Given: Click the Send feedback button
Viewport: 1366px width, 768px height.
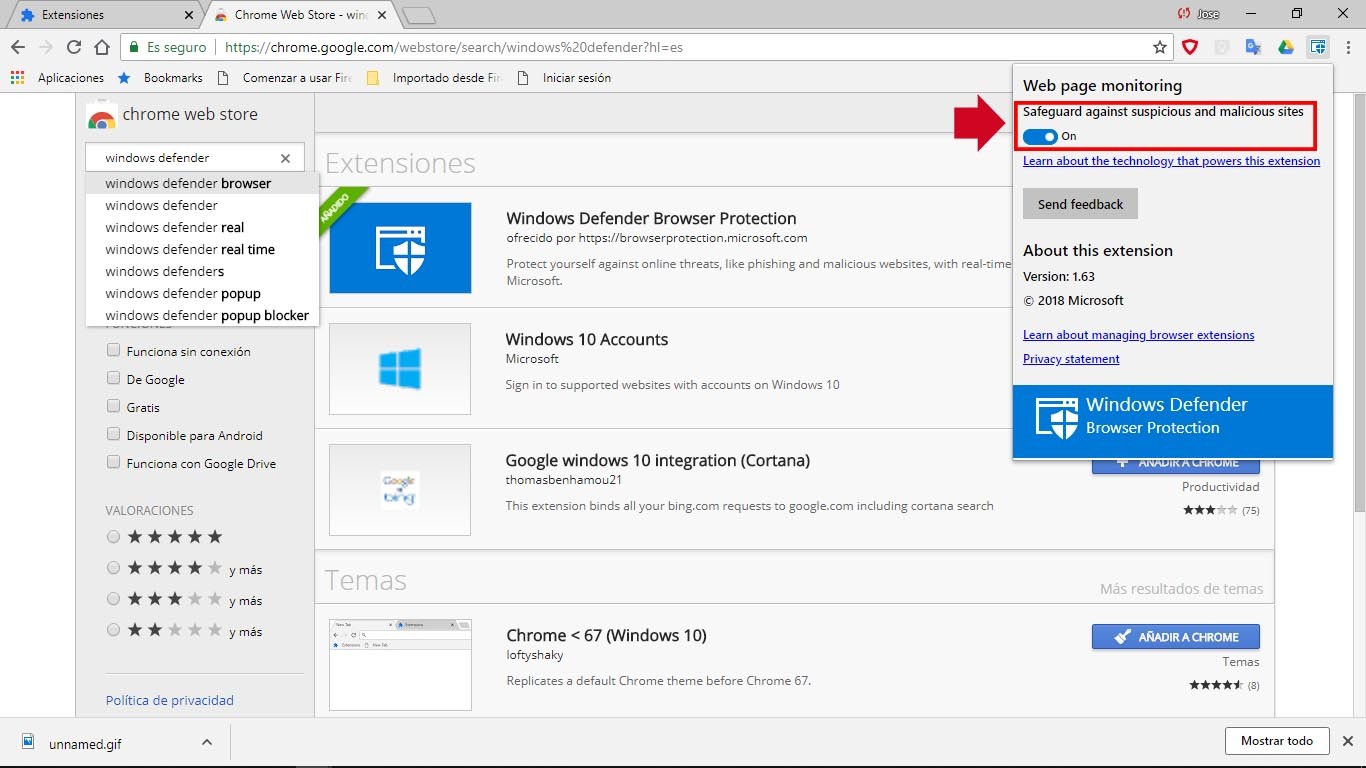Looking at the screenshot, I should click(1080, 203).
